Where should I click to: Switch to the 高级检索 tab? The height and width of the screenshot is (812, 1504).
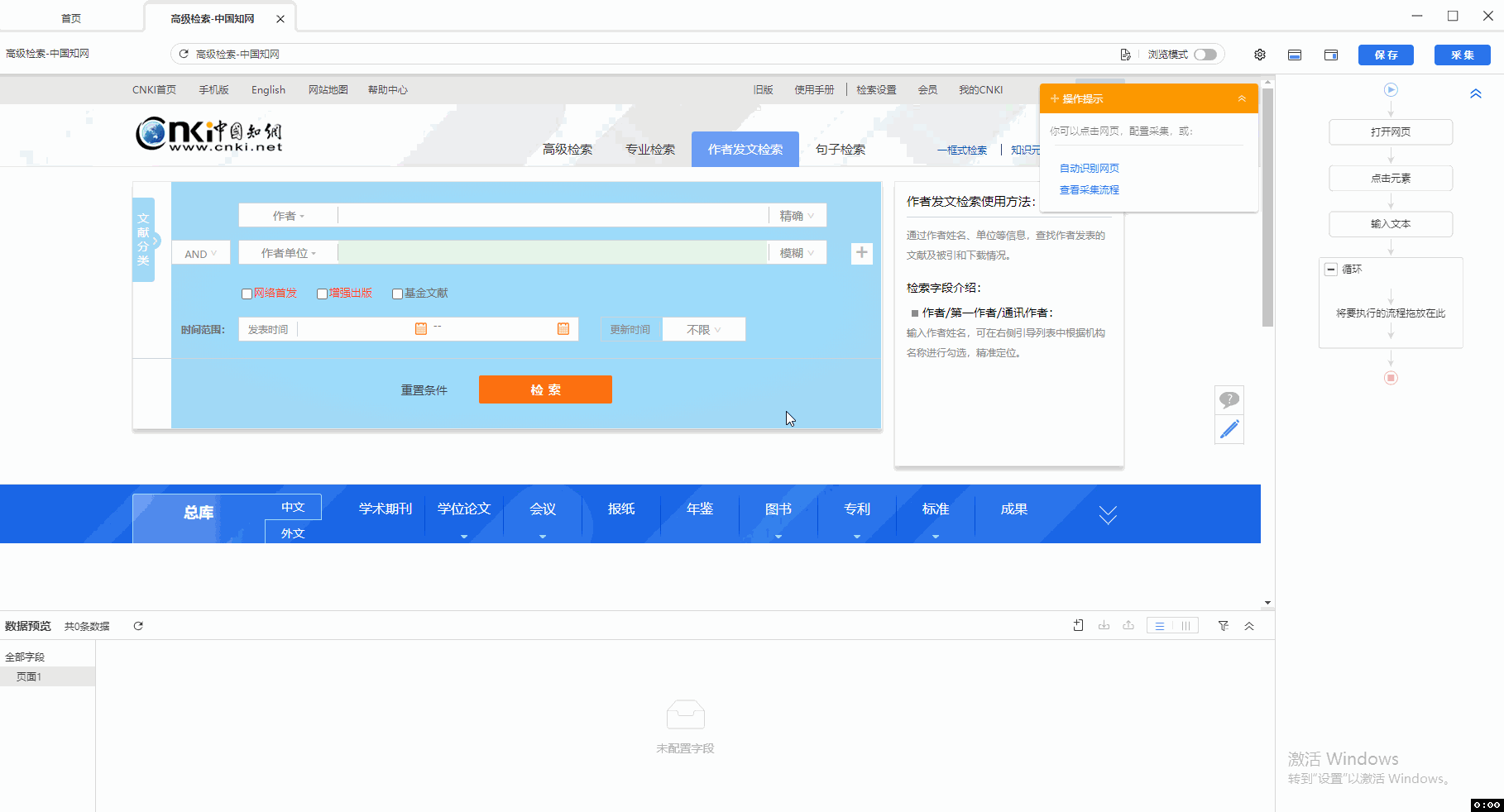pos(568,150)
